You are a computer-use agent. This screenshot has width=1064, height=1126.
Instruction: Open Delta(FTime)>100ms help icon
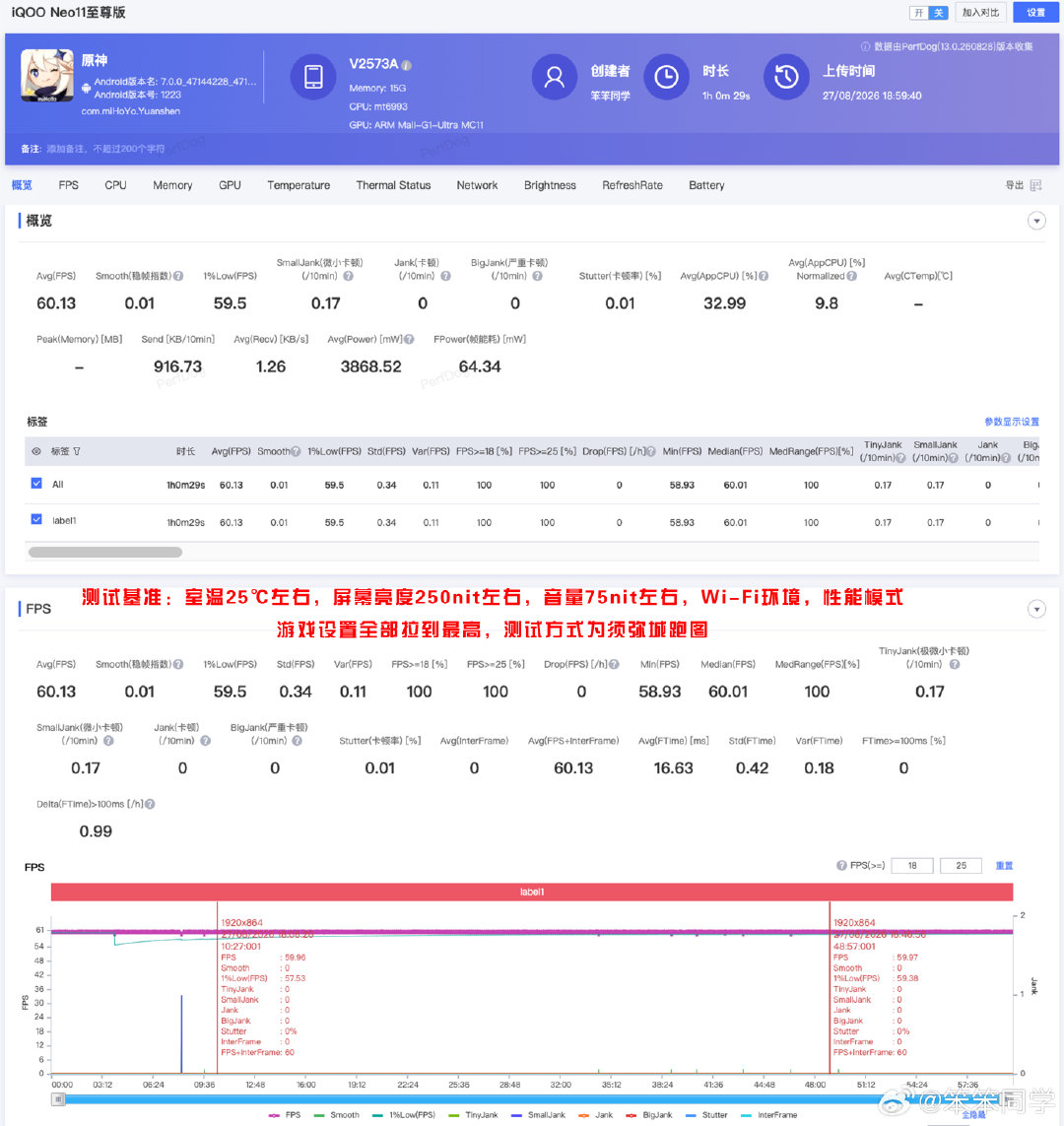150,804
